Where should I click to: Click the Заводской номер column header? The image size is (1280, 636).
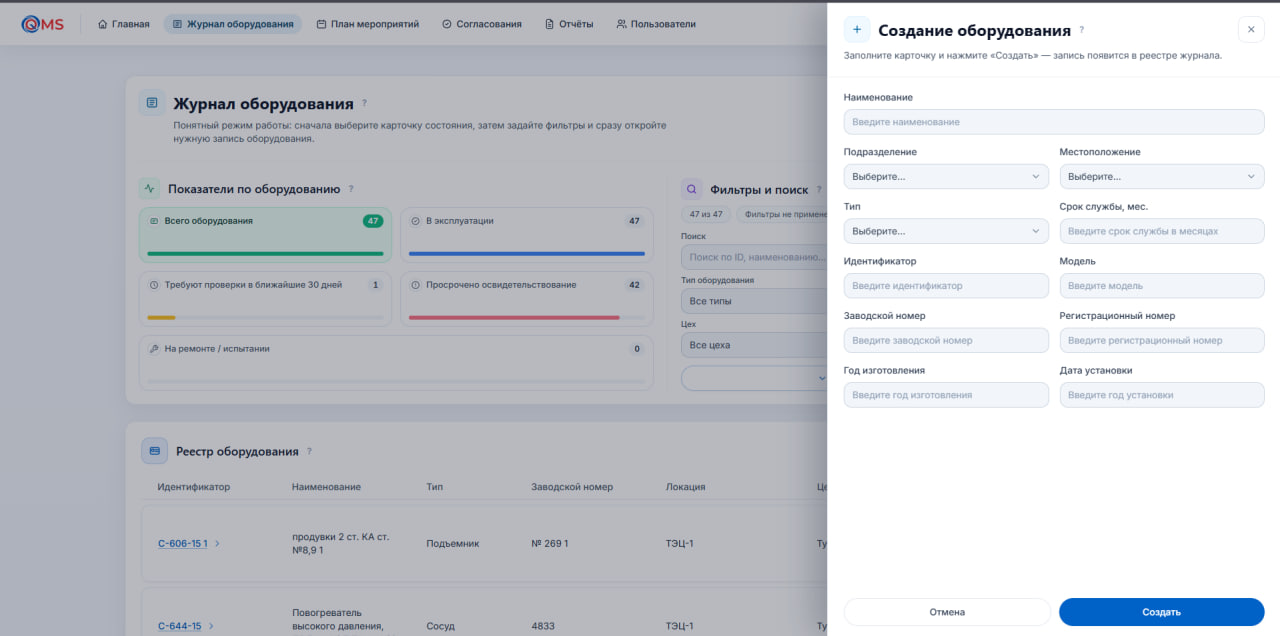pyautogui.click(x=572, y=487)
